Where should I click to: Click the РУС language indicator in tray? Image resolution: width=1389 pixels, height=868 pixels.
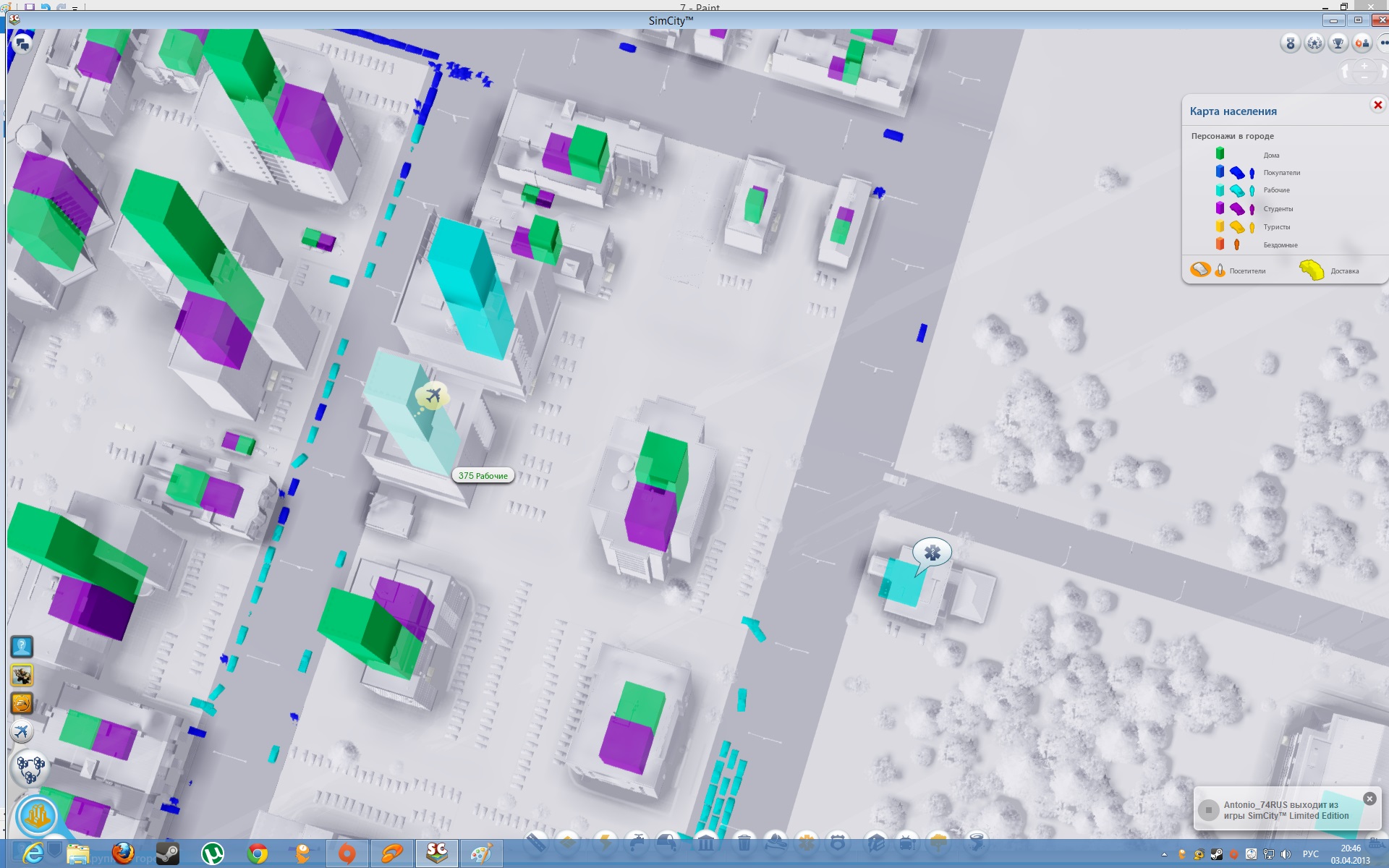click(x=1310, y=854)
